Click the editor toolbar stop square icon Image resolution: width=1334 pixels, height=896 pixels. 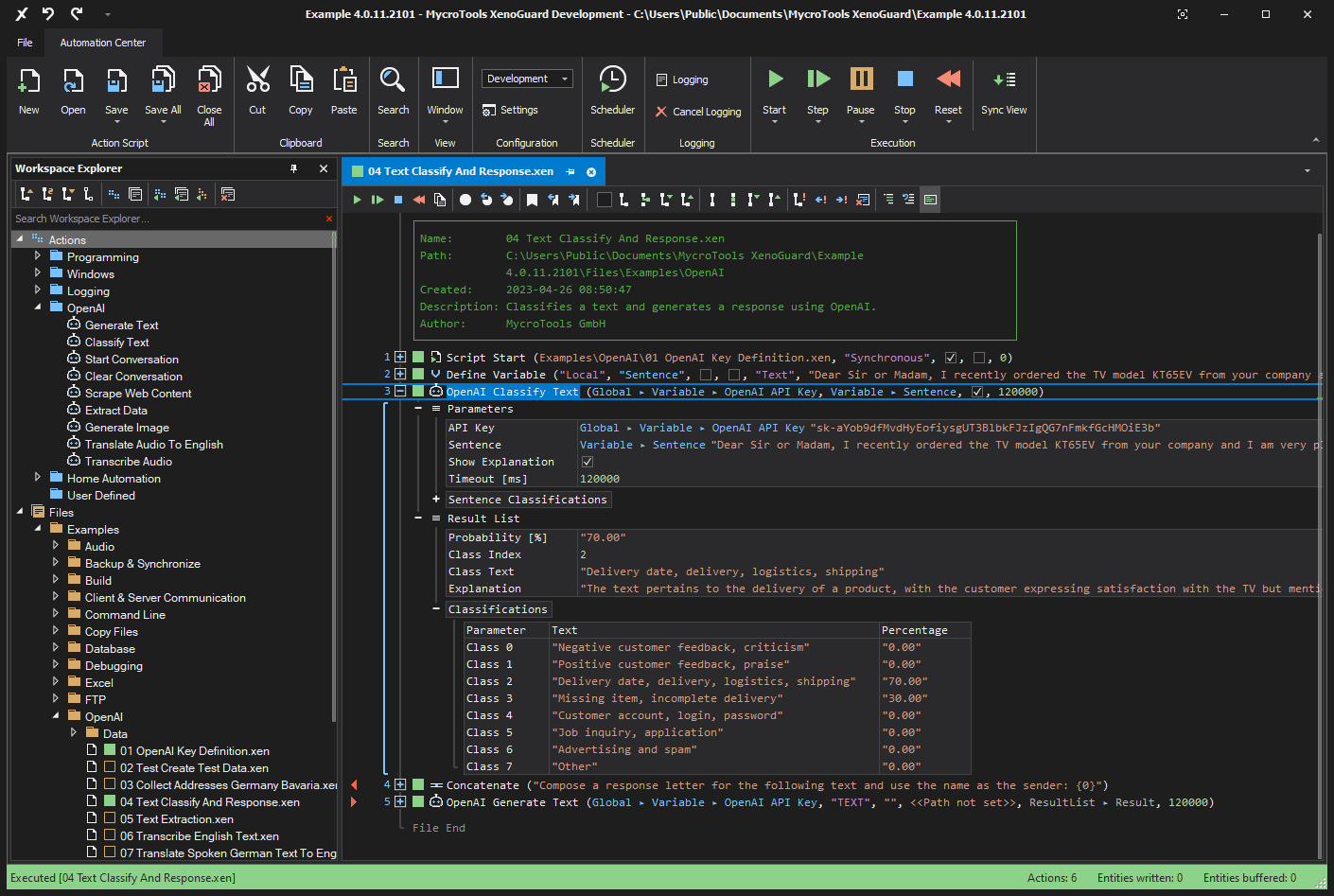398,200
